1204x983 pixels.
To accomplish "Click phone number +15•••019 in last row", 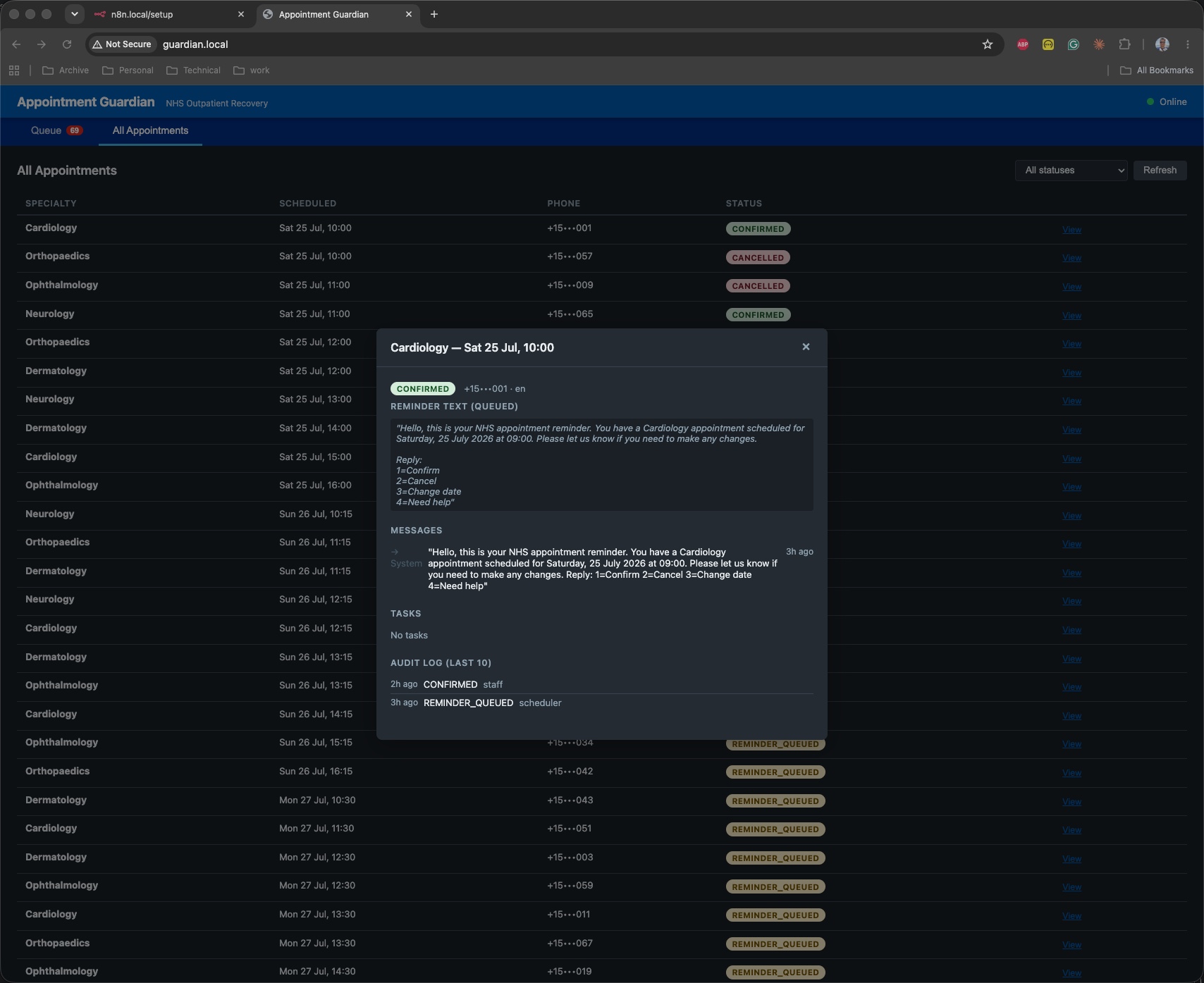I will 570,971.
